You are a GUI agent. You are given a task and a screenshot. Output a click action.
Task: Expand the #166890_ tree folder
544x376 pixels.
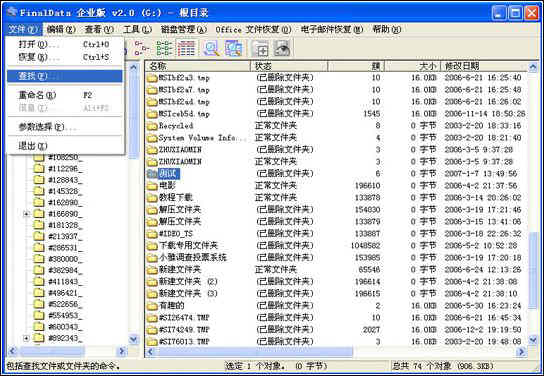coord(26,214)
